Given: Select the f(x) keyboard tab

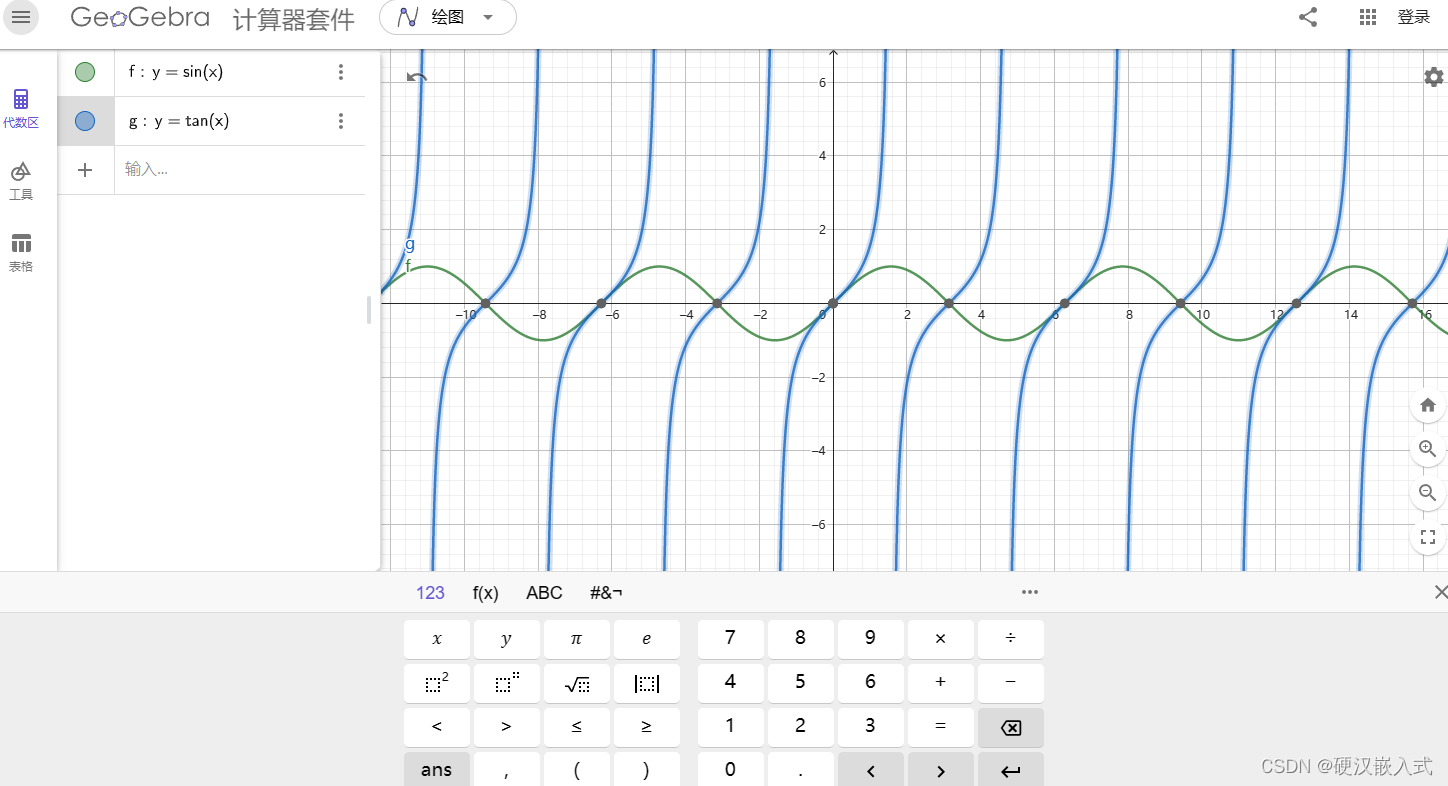Looking at the screenshot, I should [x=486, y=593].
